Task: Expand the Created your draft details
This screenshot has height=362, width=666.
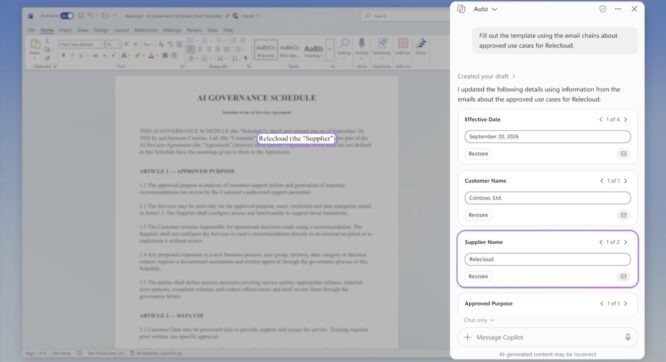Action: (x=486, y=76)
